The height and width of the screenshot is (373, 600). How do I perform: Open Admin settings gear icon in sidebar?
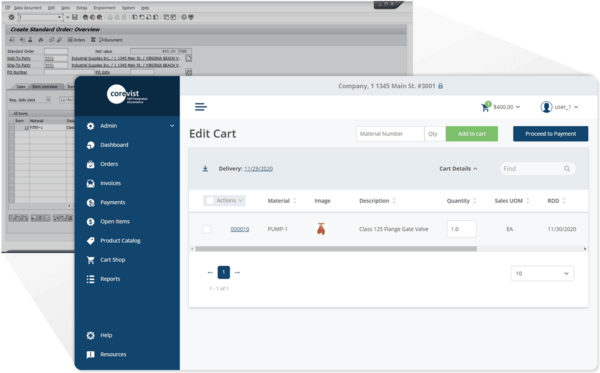(90, 126)
